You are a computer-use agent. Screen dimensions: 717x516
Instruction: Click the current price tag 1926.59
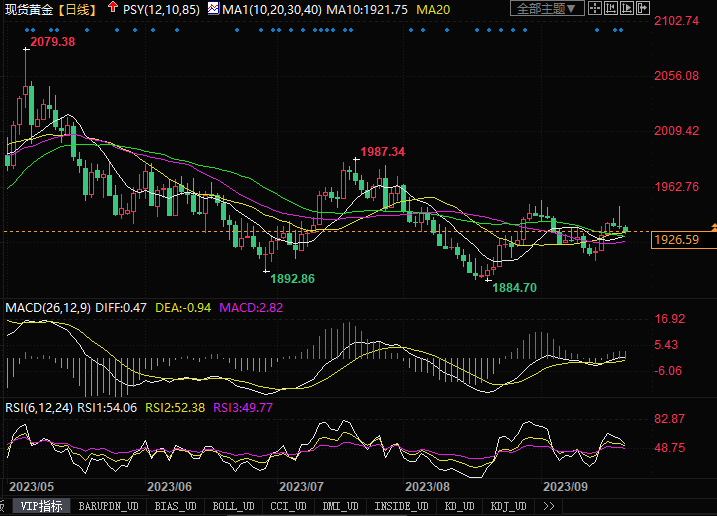(x=675, y=241)
